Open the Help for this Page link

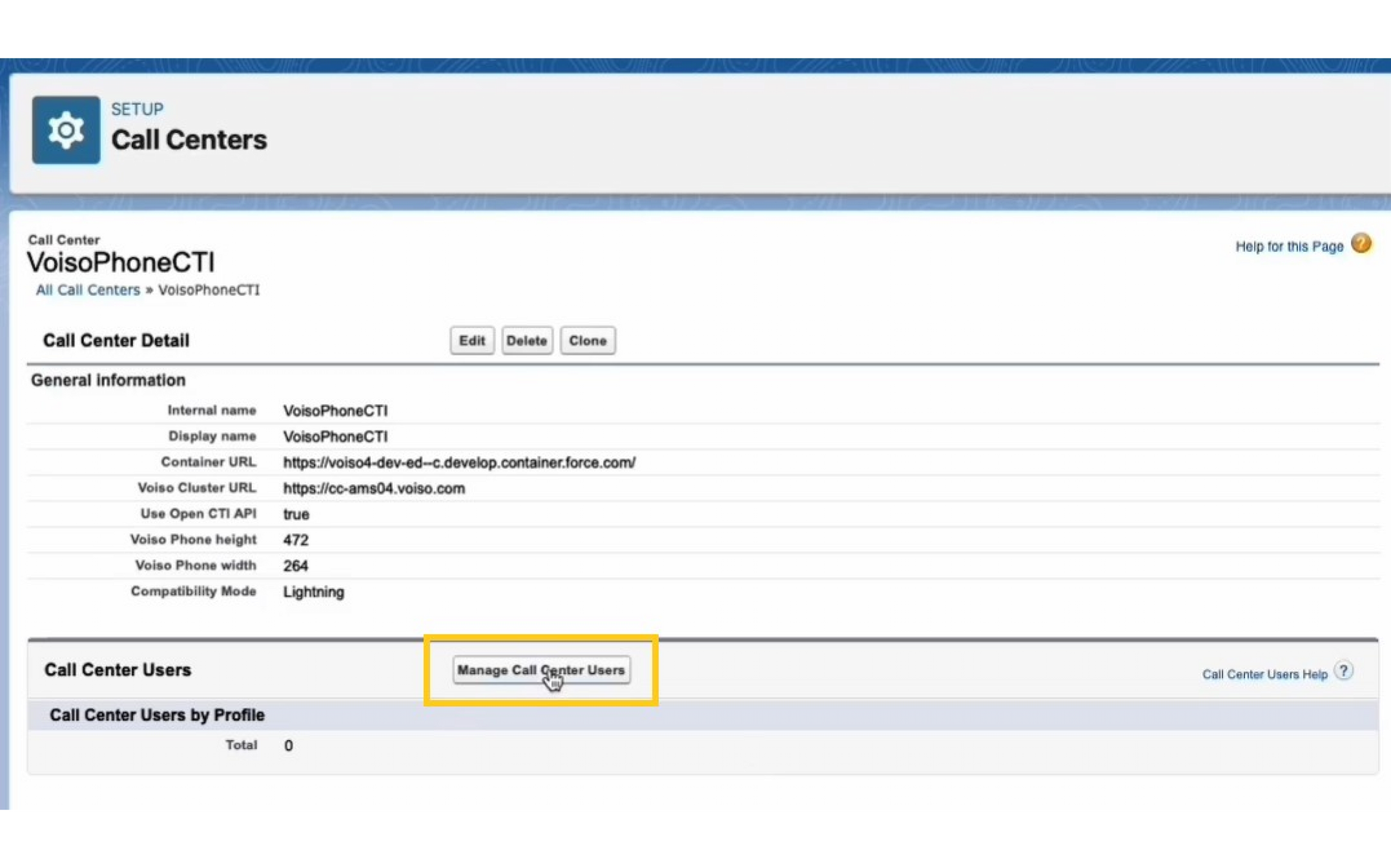pyautogui.click(x=1289, y=247)
